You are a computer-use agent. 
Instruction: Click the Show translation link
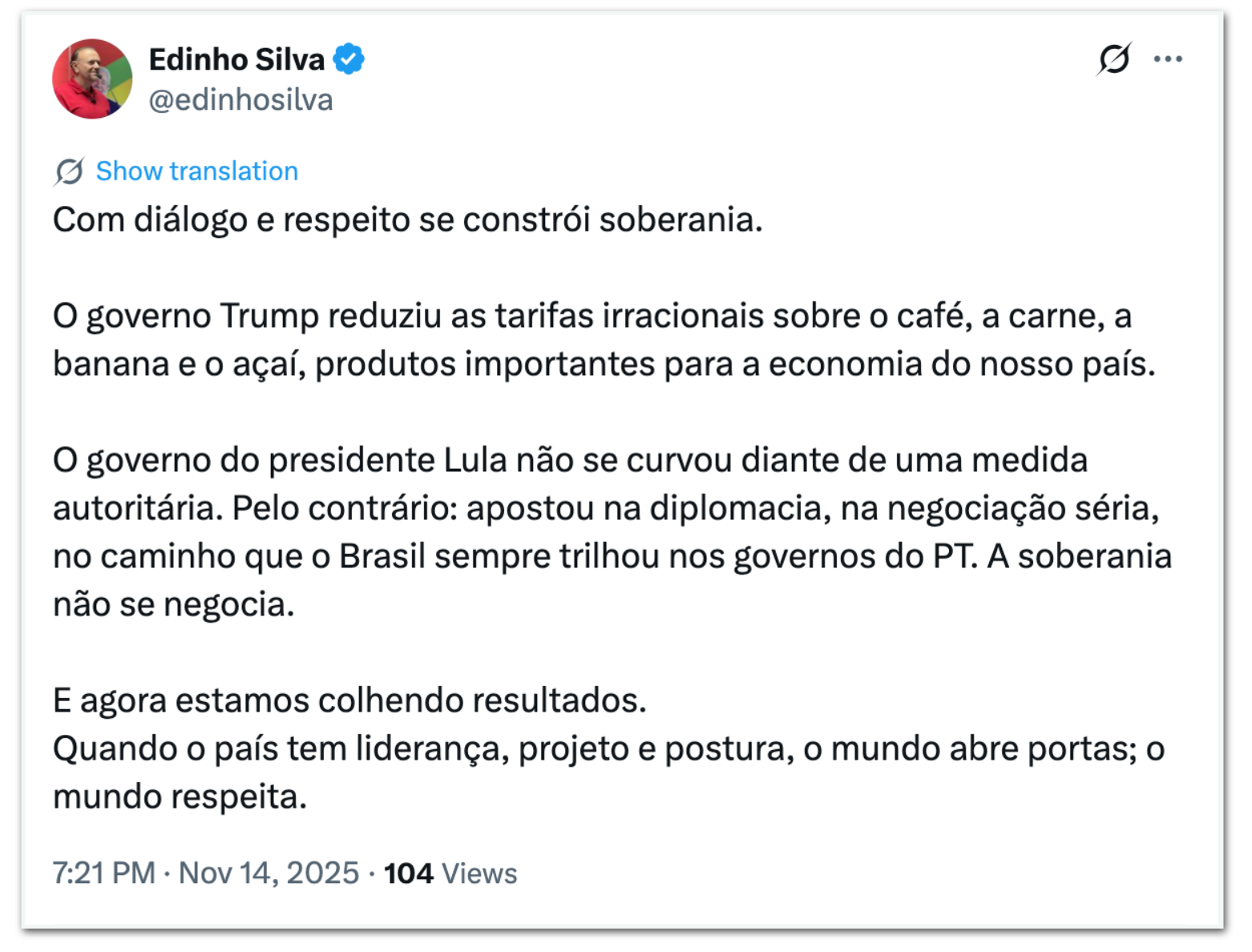coord(196,171)
